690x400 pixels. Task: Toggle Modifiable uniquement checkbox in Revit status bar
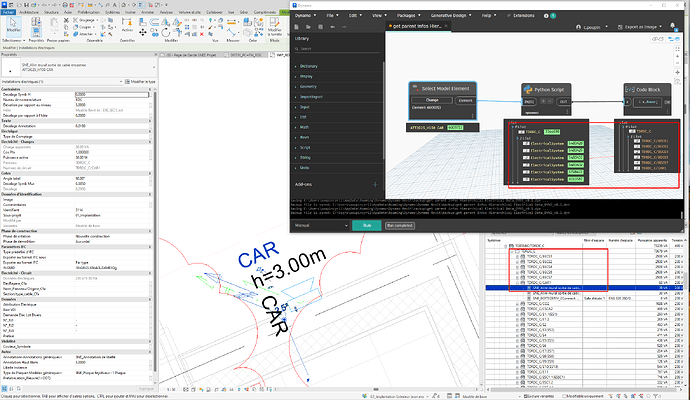tap(565, 396)
